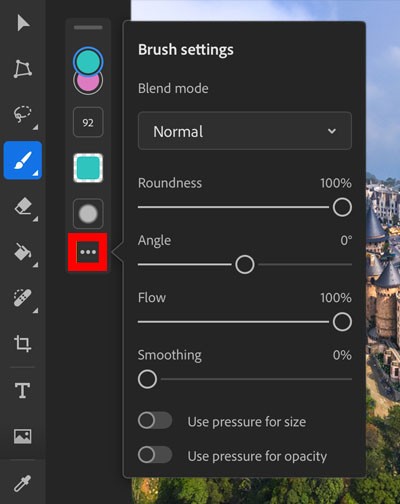400x504 pixels.
Task: Click the Roundness slider handle
Action: 342,207
